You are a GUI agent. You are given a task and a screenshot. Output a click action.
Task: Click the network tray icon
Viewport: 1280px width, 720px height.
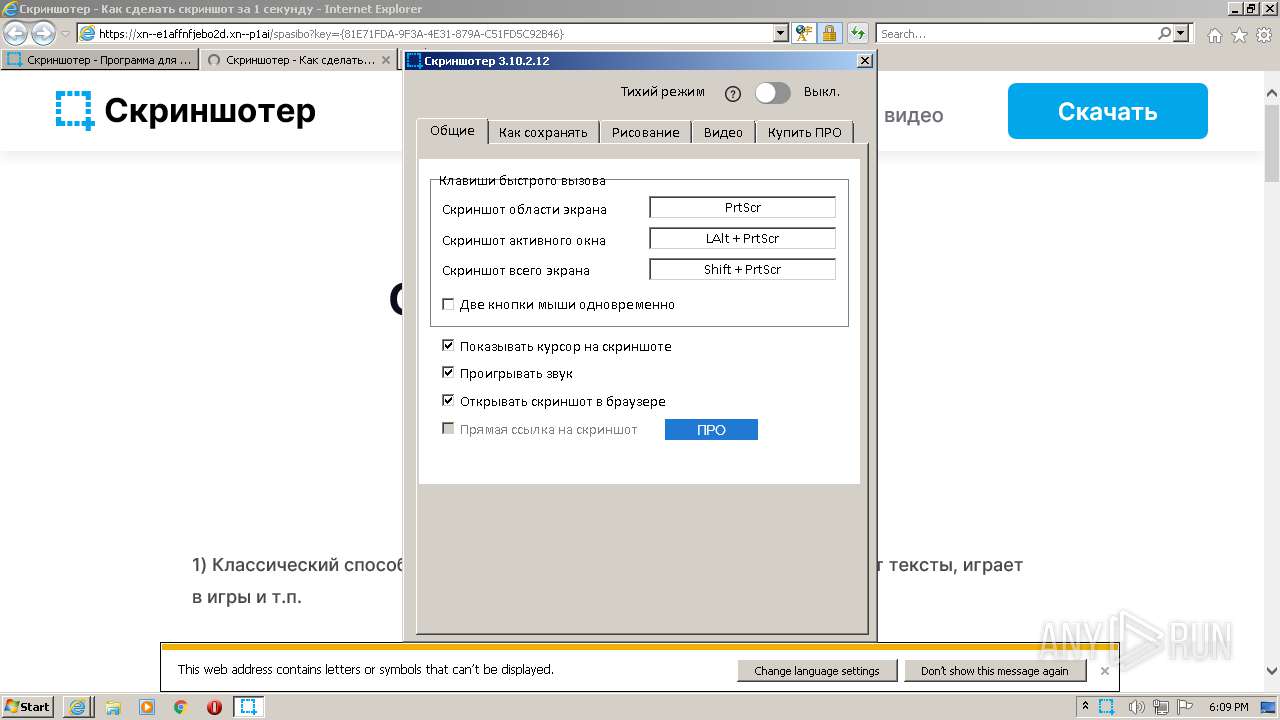tap(1161, 707)
